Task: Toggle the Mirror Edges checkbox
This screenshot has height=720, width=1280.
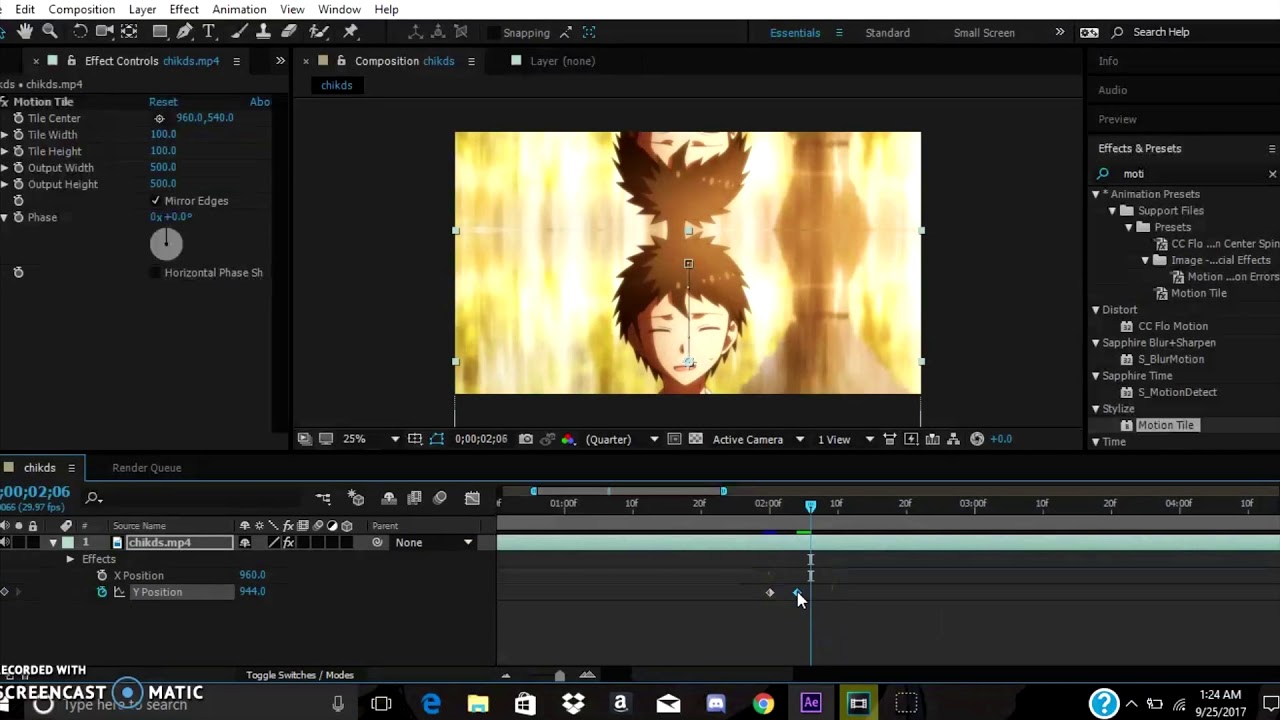Action: click(156, 201)
